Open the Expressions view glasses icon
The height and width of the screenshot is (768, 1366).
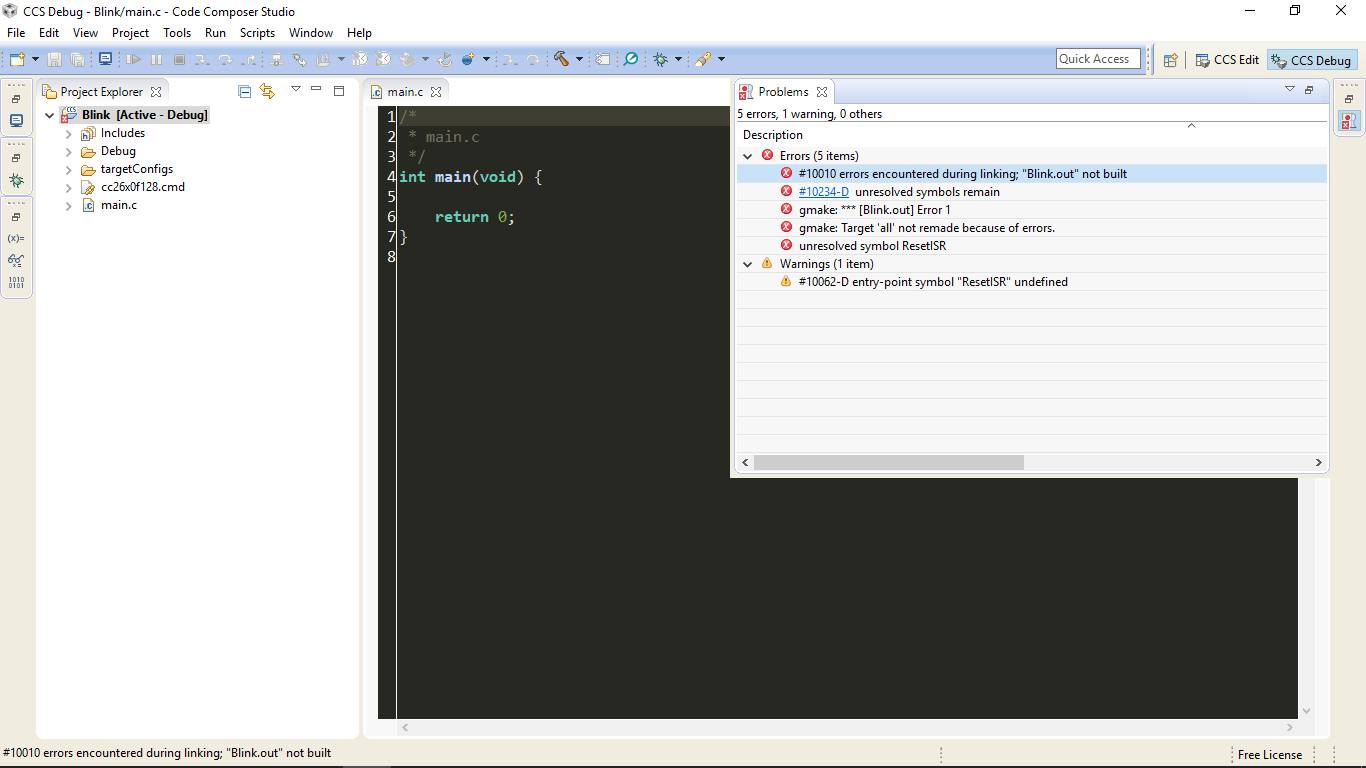tap(16, 260)
